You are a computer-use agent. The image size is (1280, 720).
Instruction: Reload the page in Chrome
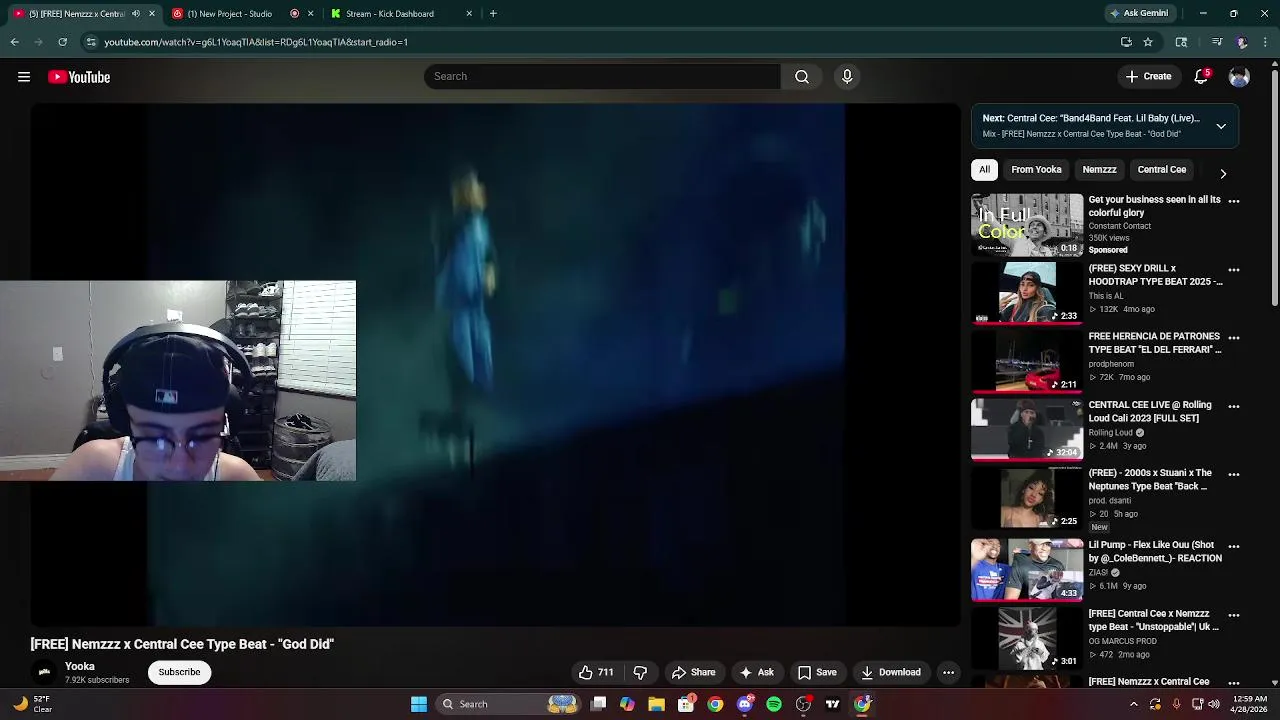[62, 42]
